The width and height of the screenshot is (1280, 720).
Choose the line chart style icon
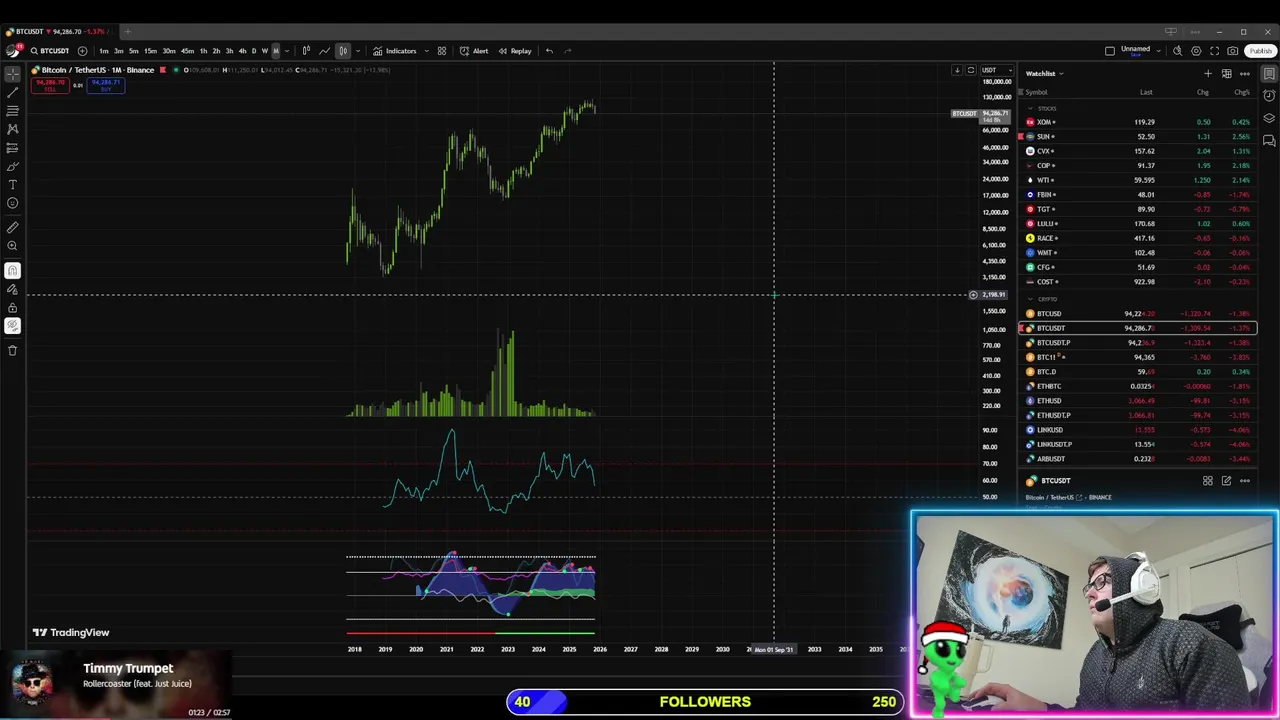pos(324,51)
